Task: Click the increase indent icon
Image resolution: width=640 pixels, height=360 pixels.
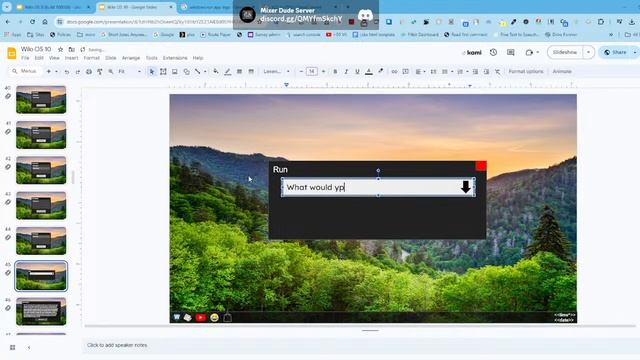Action: point(486,71)
